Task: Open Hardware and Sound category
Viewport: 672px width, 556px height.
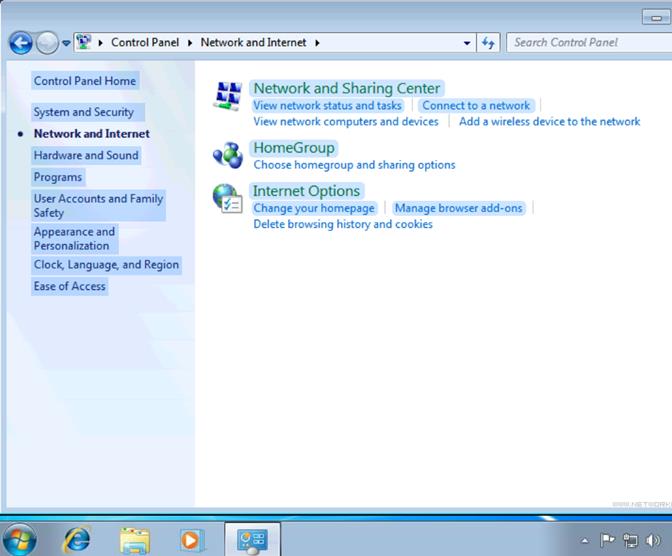Action: click(86, 155)
